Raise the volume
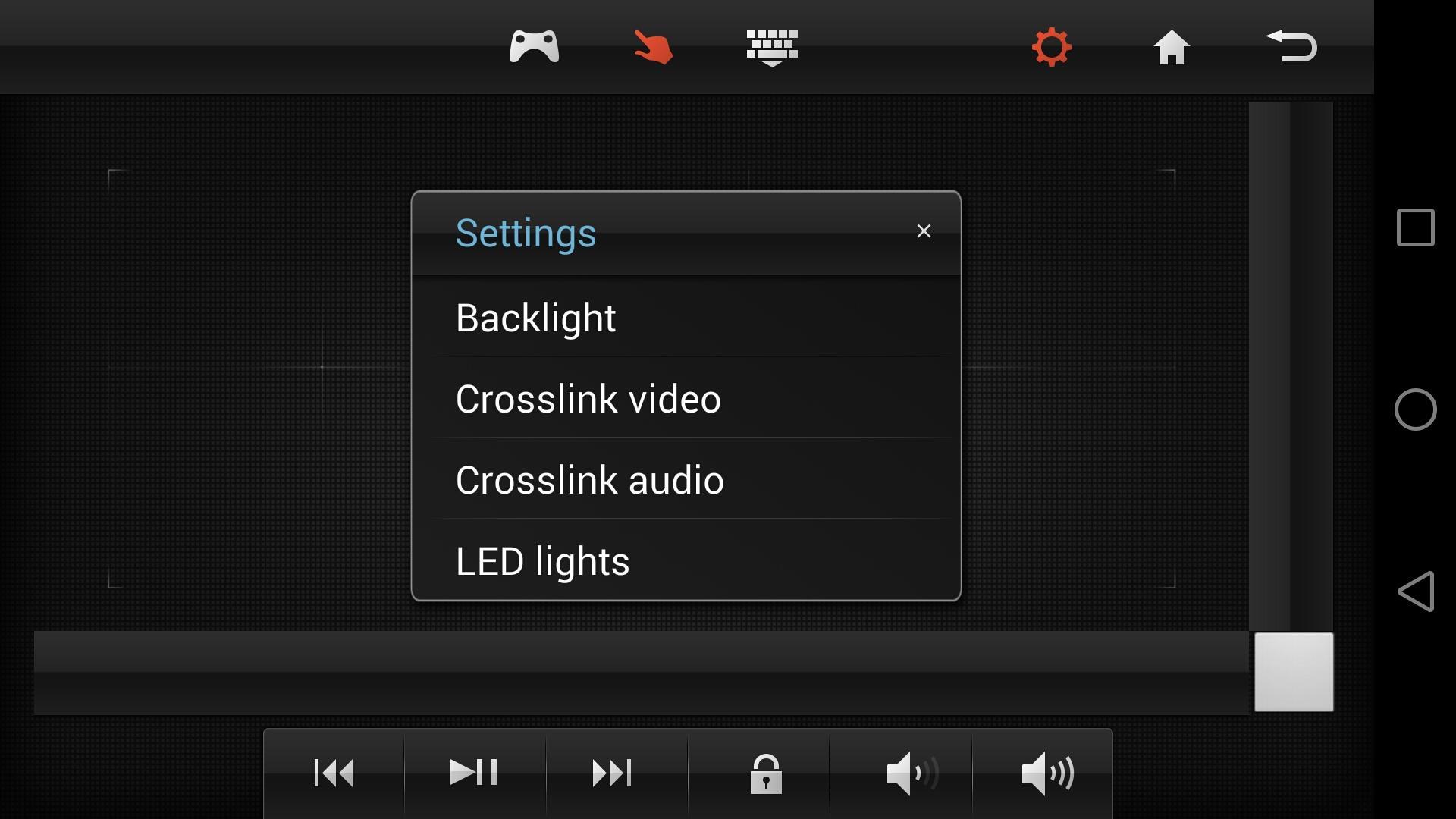The width and height of the screenshot is (1456, 819). point(1047,773)
